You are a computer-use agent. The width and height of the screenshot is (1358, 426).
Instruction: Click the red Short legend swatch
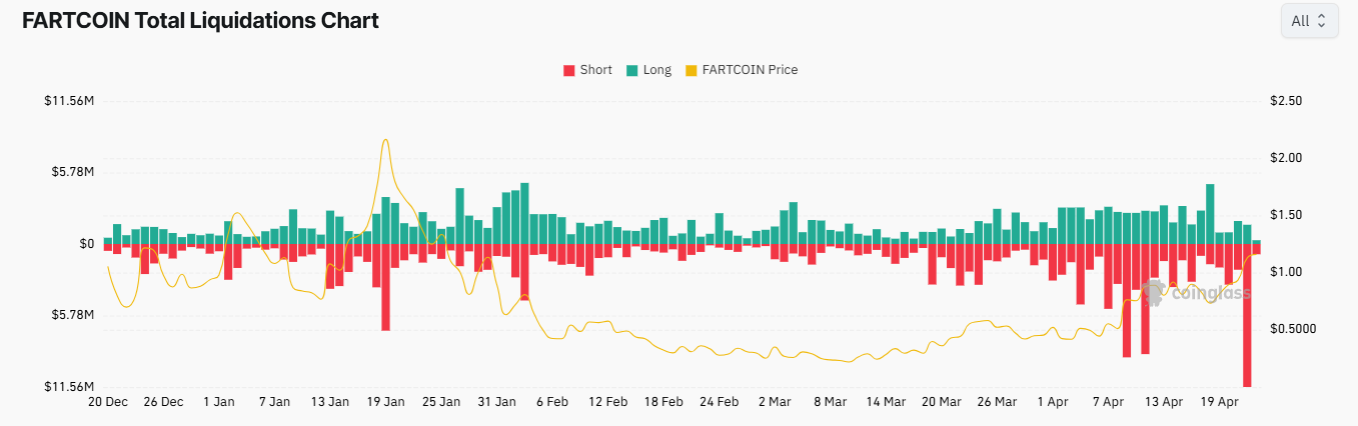click(x=569, y=70)
